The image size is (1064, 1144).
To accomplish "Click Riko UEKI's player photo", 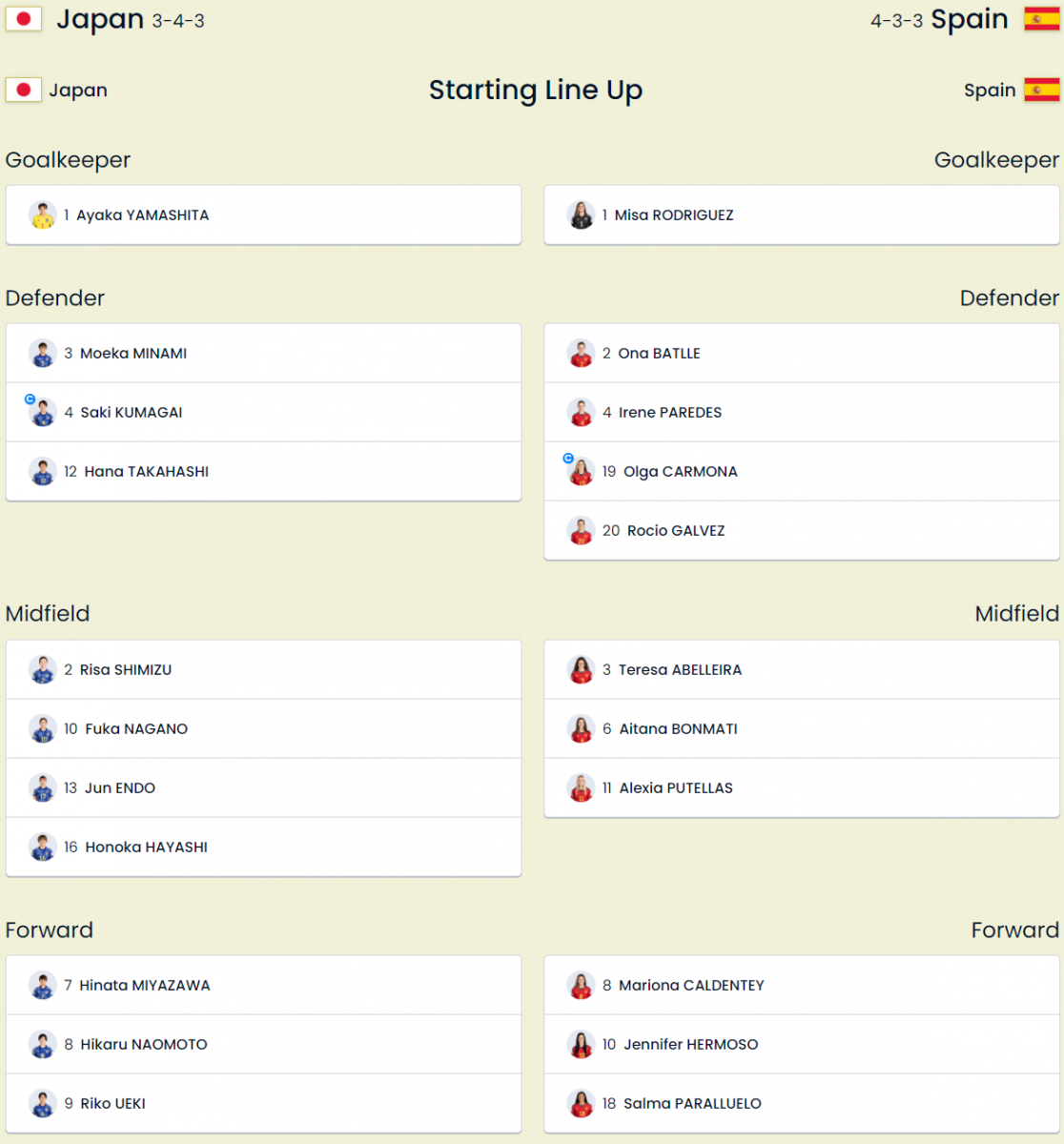I will click(43, 1104).
